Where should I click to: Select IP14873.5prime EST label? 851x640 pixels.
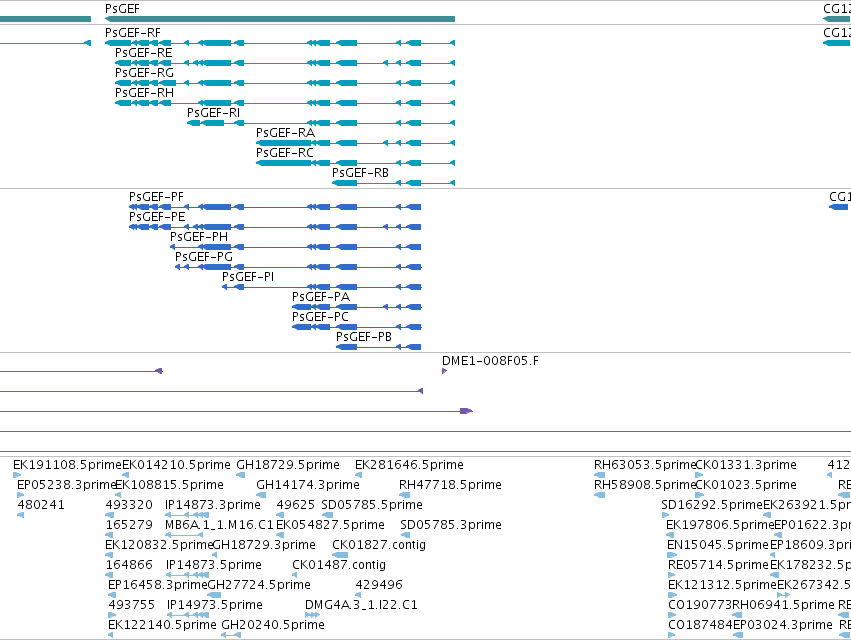coord(214,565)
